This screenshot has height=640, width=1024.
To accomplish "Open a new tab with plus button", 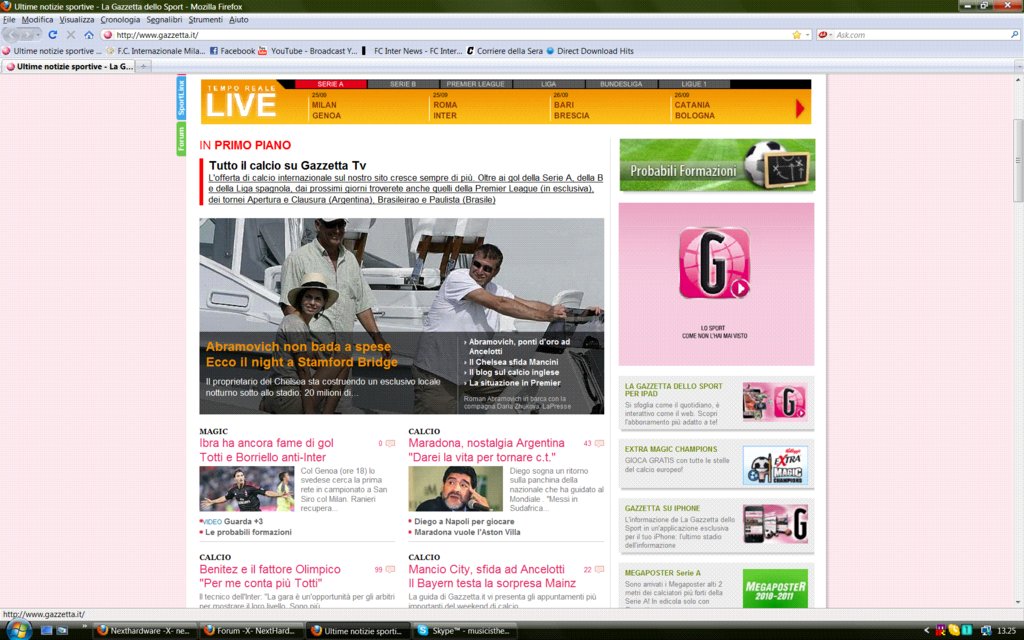I will (143, 66).
